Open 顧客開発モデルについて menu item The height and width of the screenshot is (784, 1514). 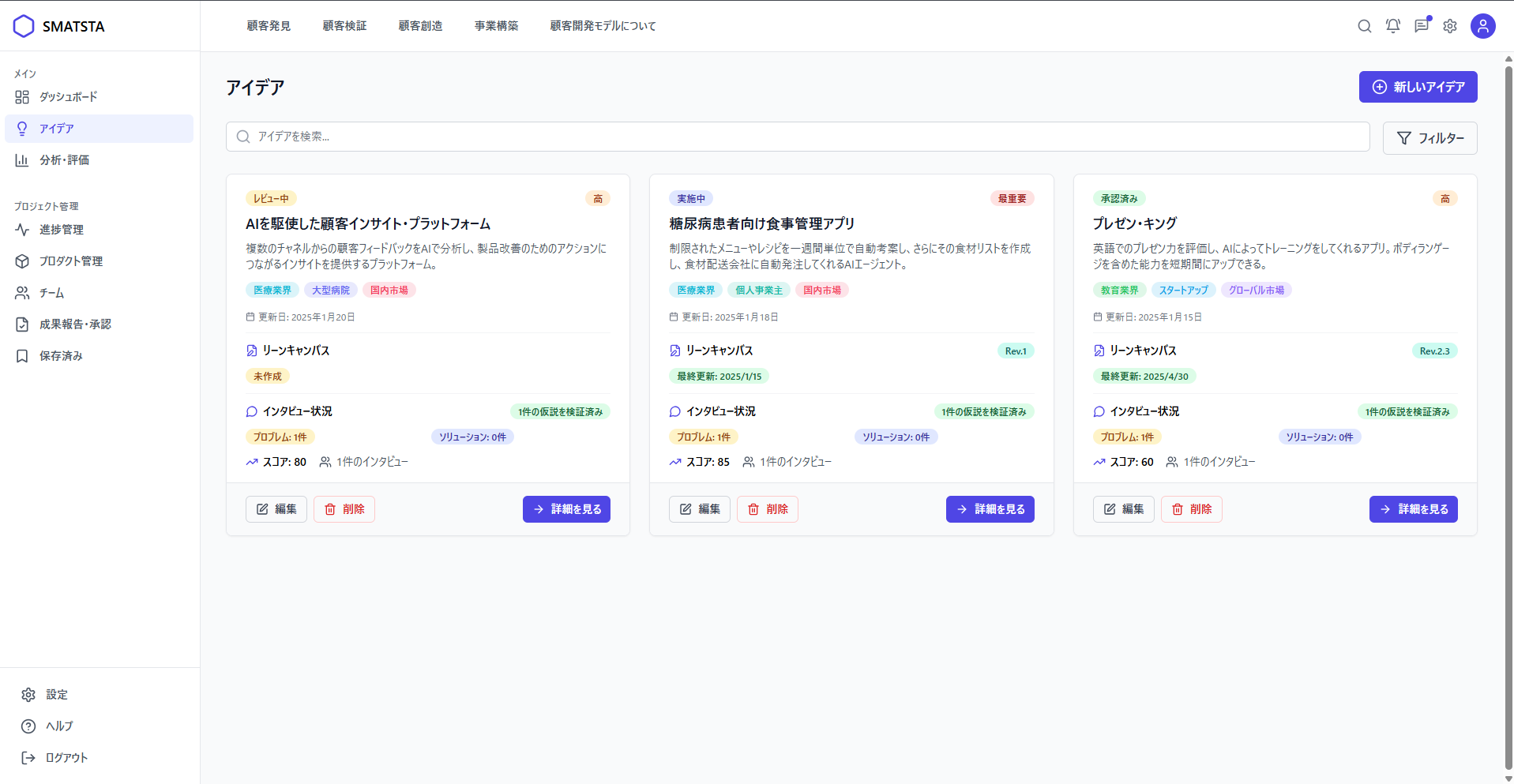click(x=603, y=25)
